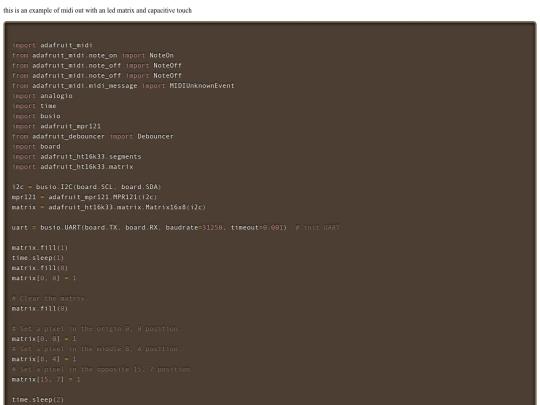The width and height of the screenshot is (540, 405).
Task: Click the comment about opposite 15, 7 position
Action: point(102,369)
